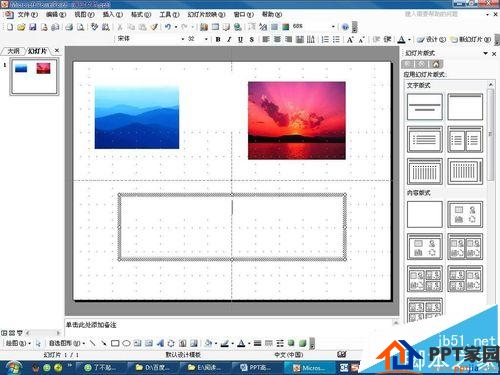The height and width of the screenshot is (375, 500).
Task: Toggle Underline formatting
Action: (240, 39)
